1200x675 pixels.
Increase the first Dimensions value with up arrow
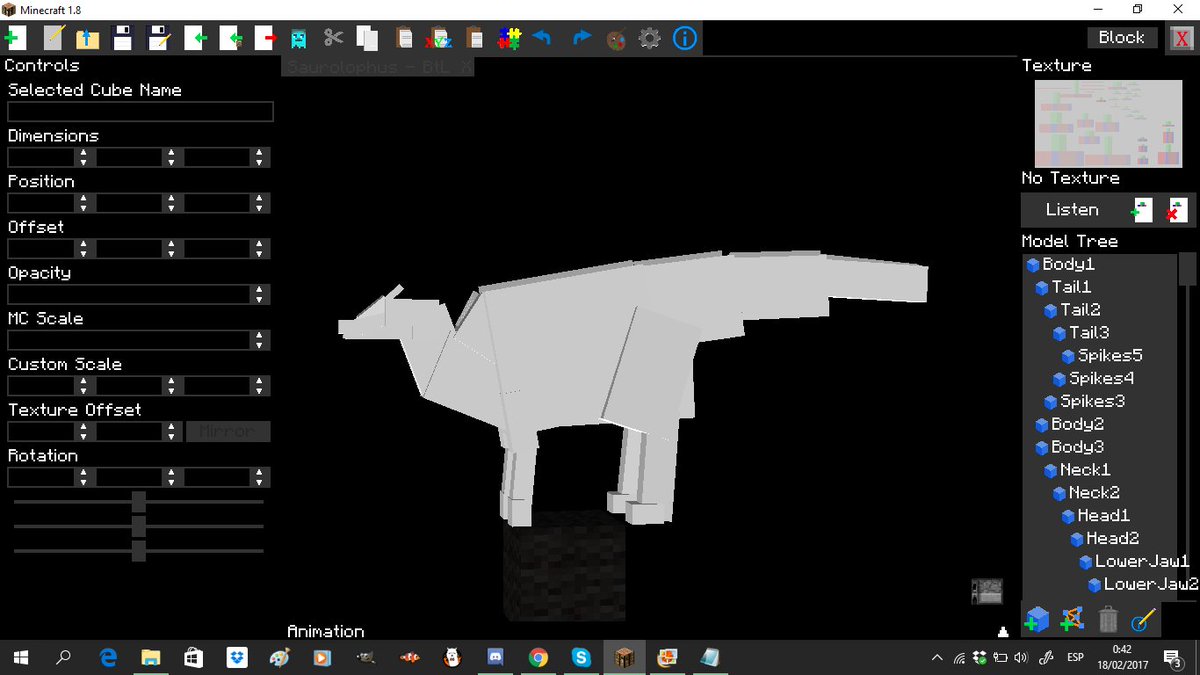(x=83, y=152)
